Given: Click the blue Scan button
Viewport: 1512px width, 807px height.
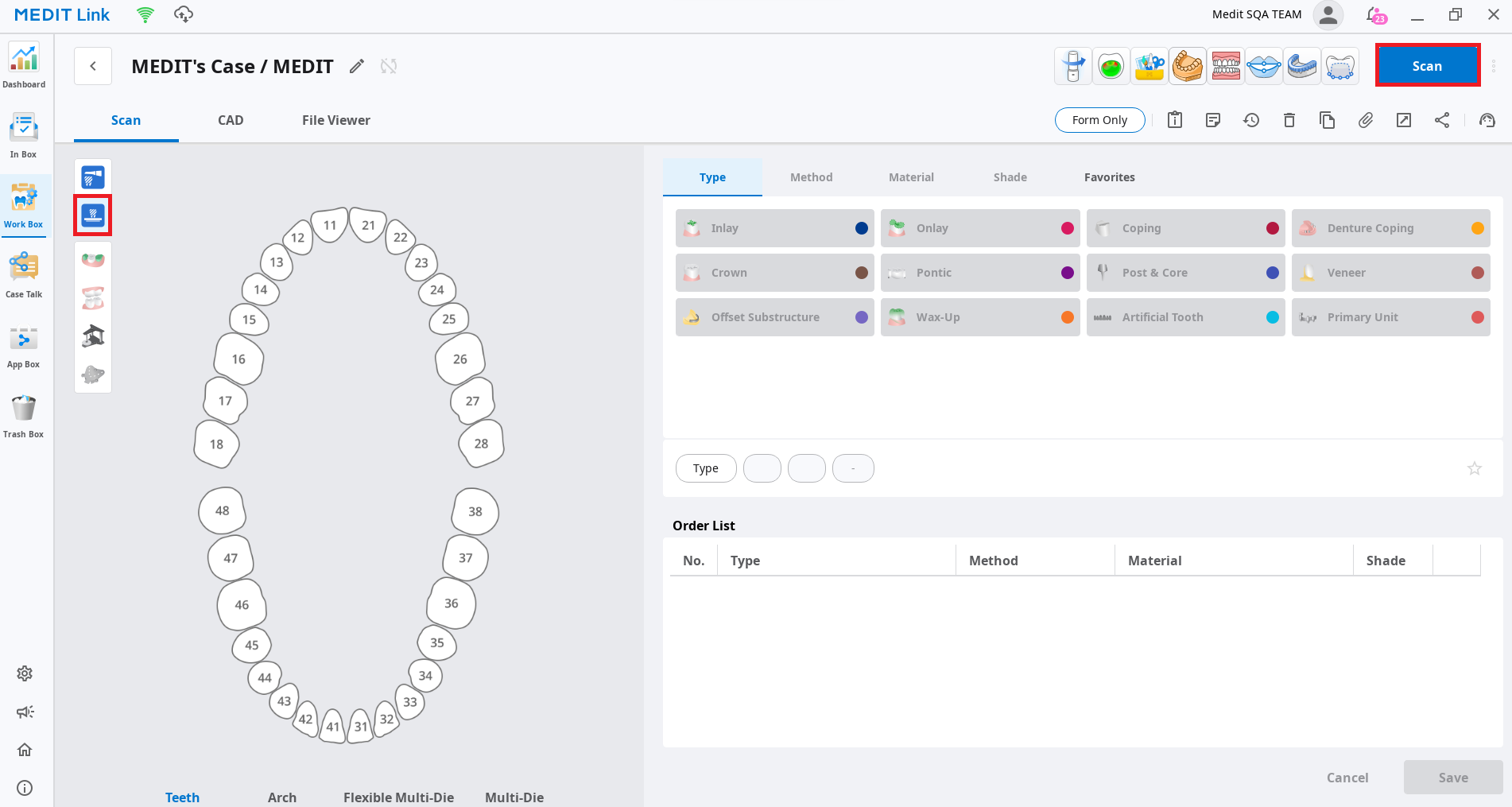Looking at the screenshot, I should point(1428,66).
